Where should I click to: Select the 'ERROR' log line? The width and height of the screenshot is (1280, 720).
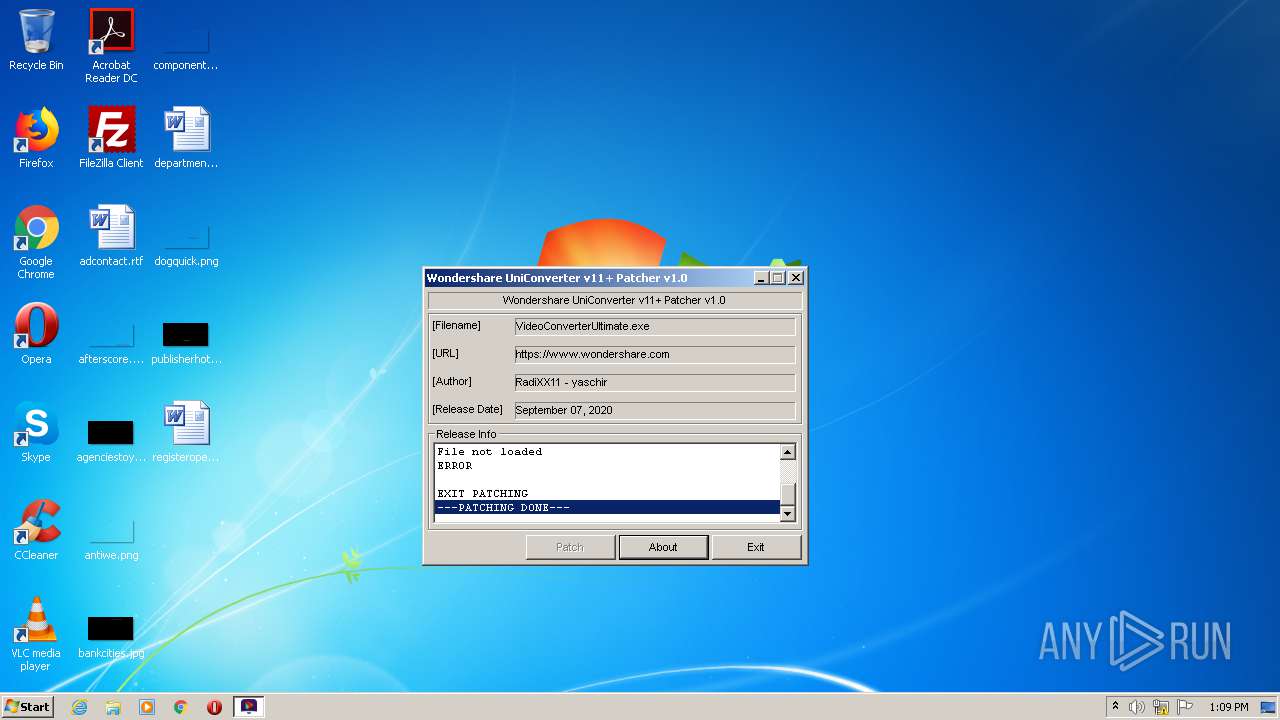pyautogui.click(x=454, y=466)
